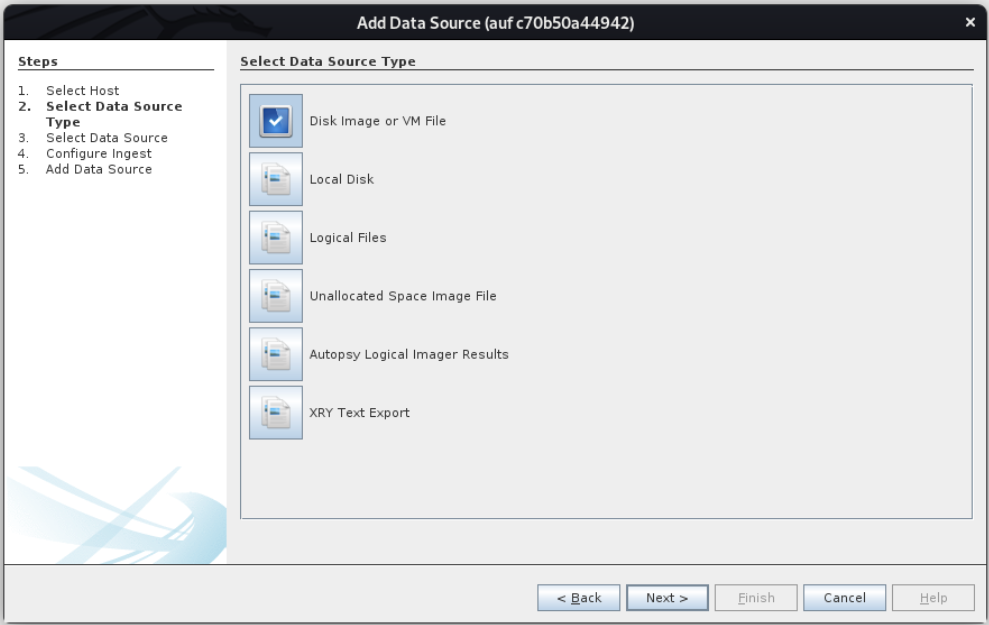989x625 pixels.
Task: Select the Disk Image or VM File icon
Action: pos(275,121)
